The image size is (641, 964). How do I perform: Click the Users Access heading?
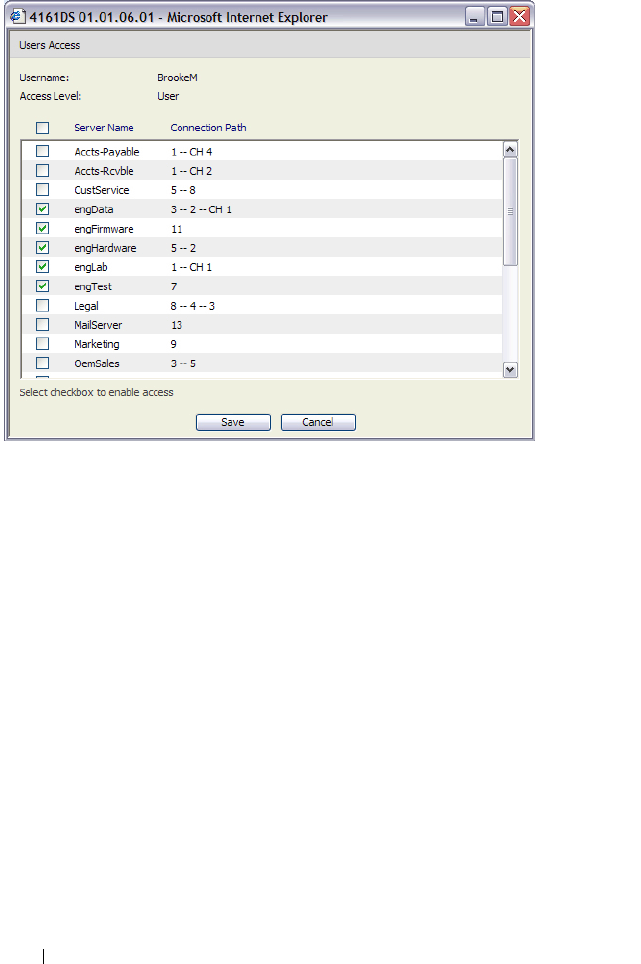(50, 45)
